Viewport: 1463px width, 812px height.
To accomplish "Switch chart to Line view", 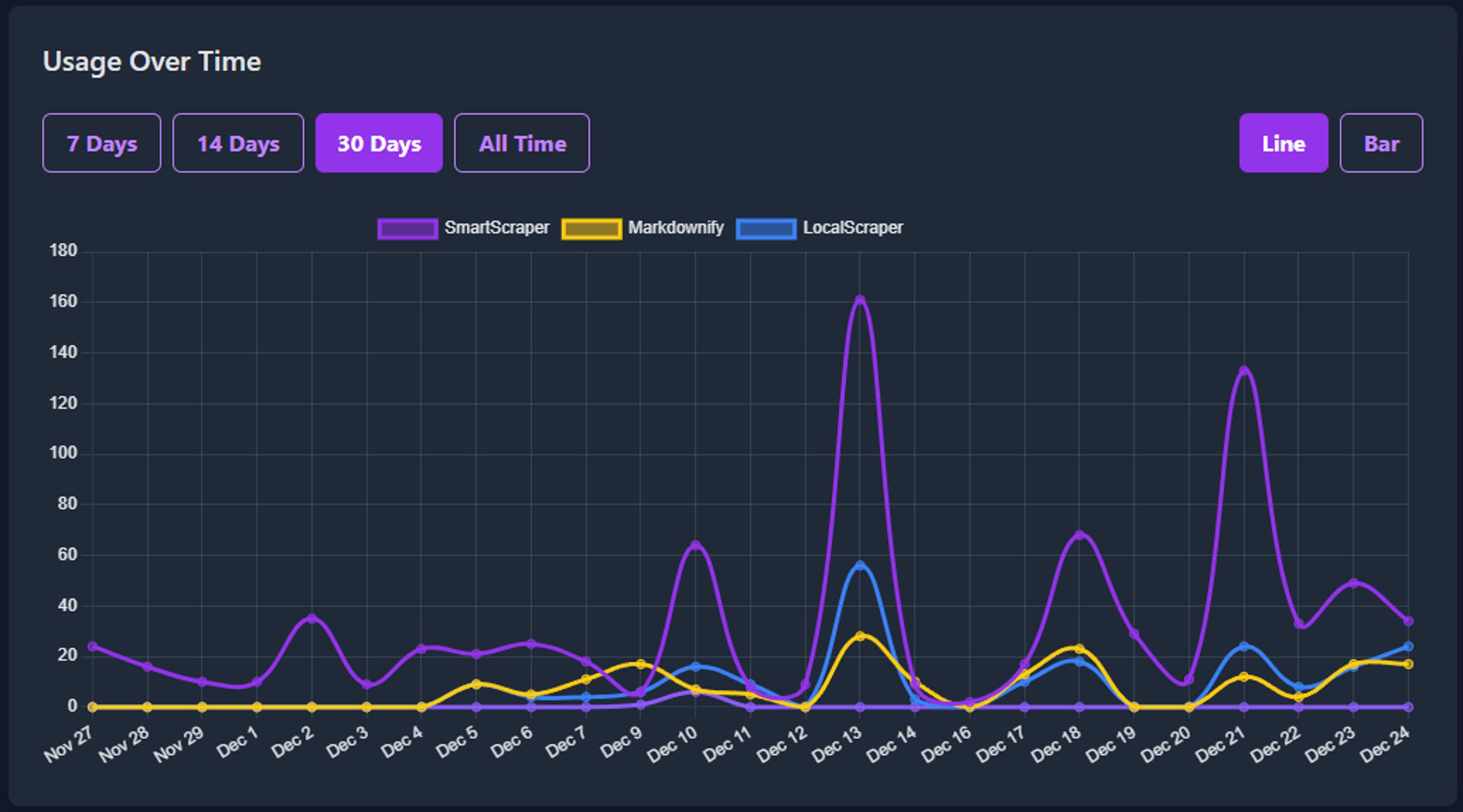I will [x=1283, y=143].
